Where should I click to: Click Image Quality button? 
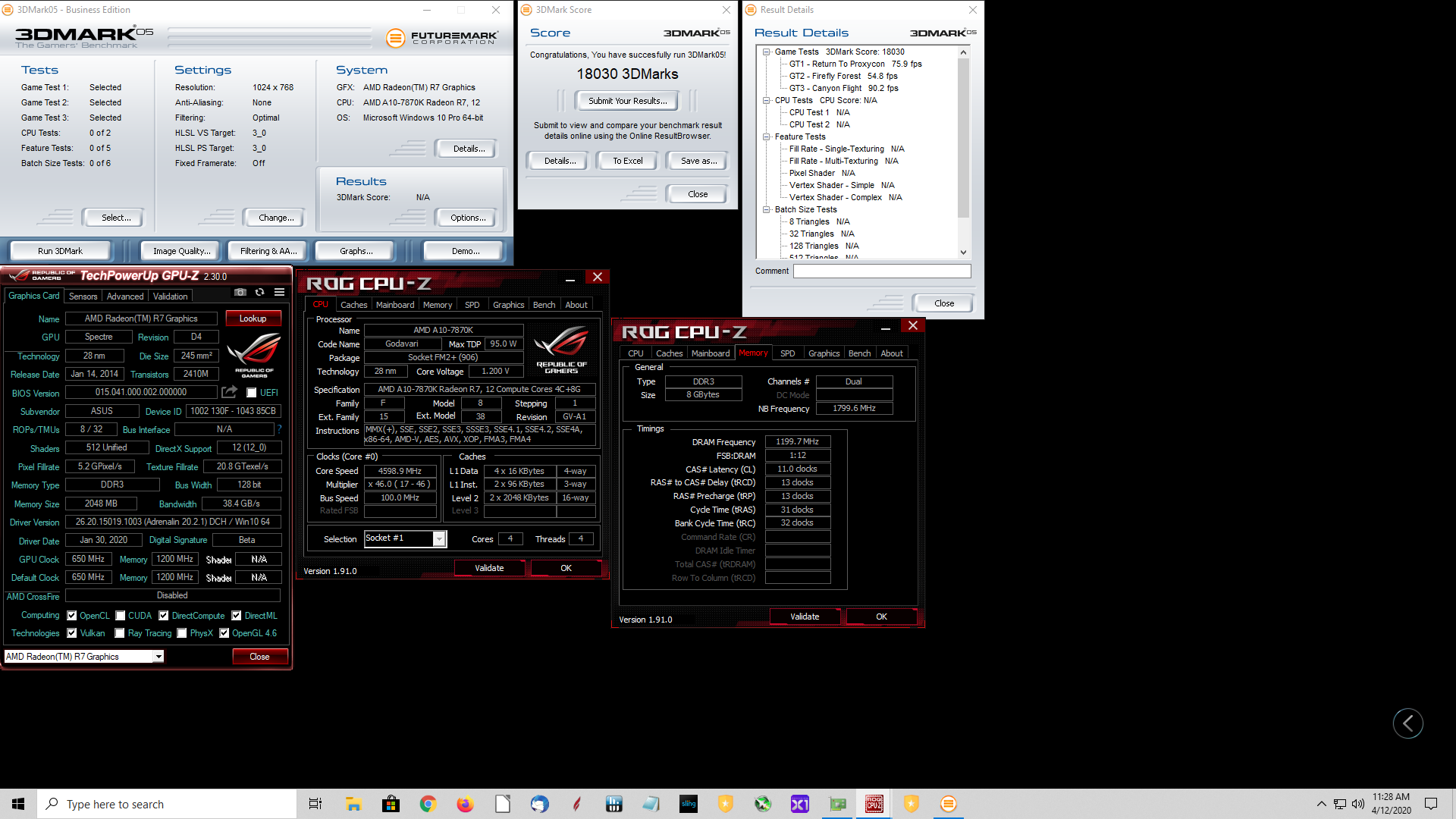(x=182, y=251)
